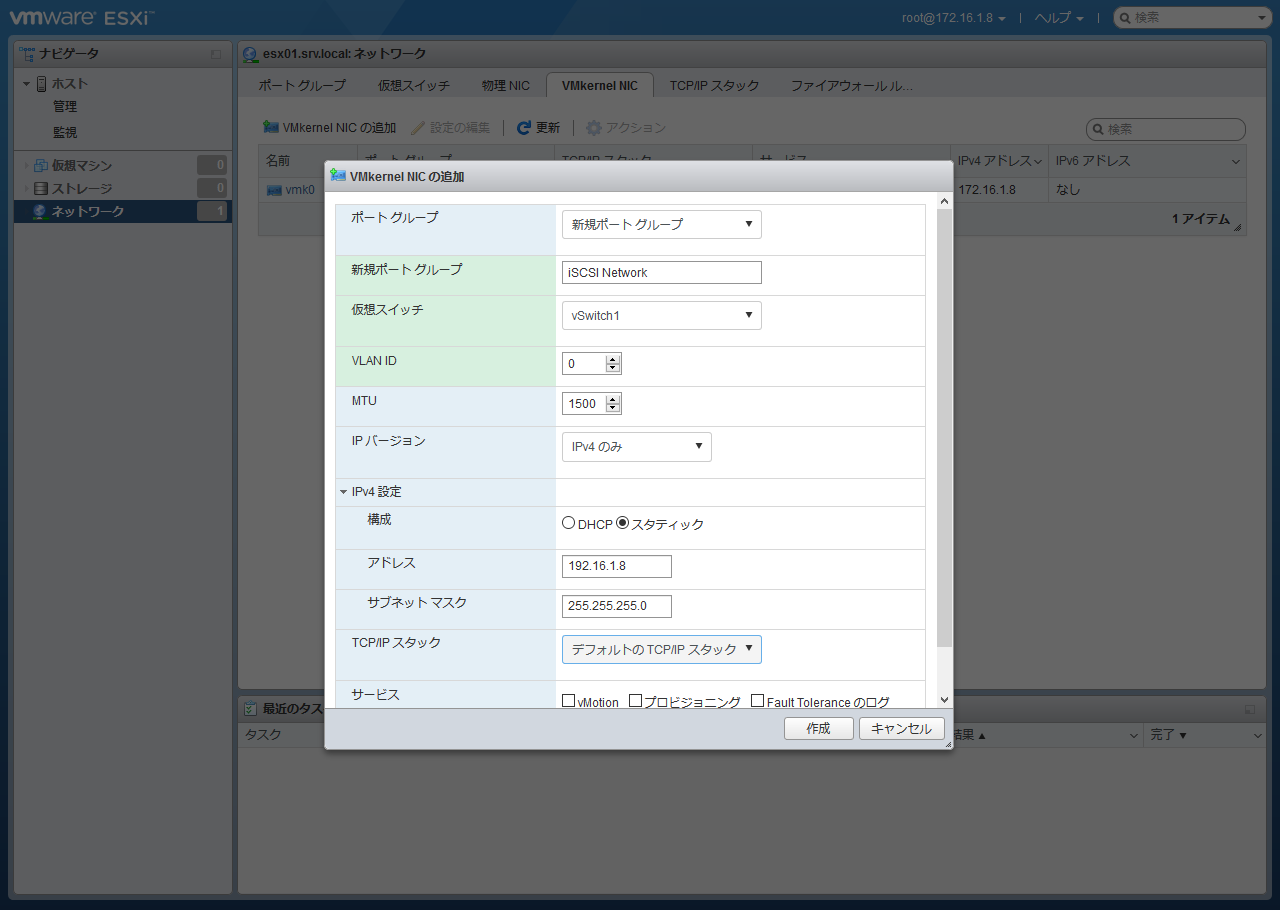This screenshot has height=910, width=1280.
Task: Select 管理 under ホスト
Action: (x=65, y=107)
